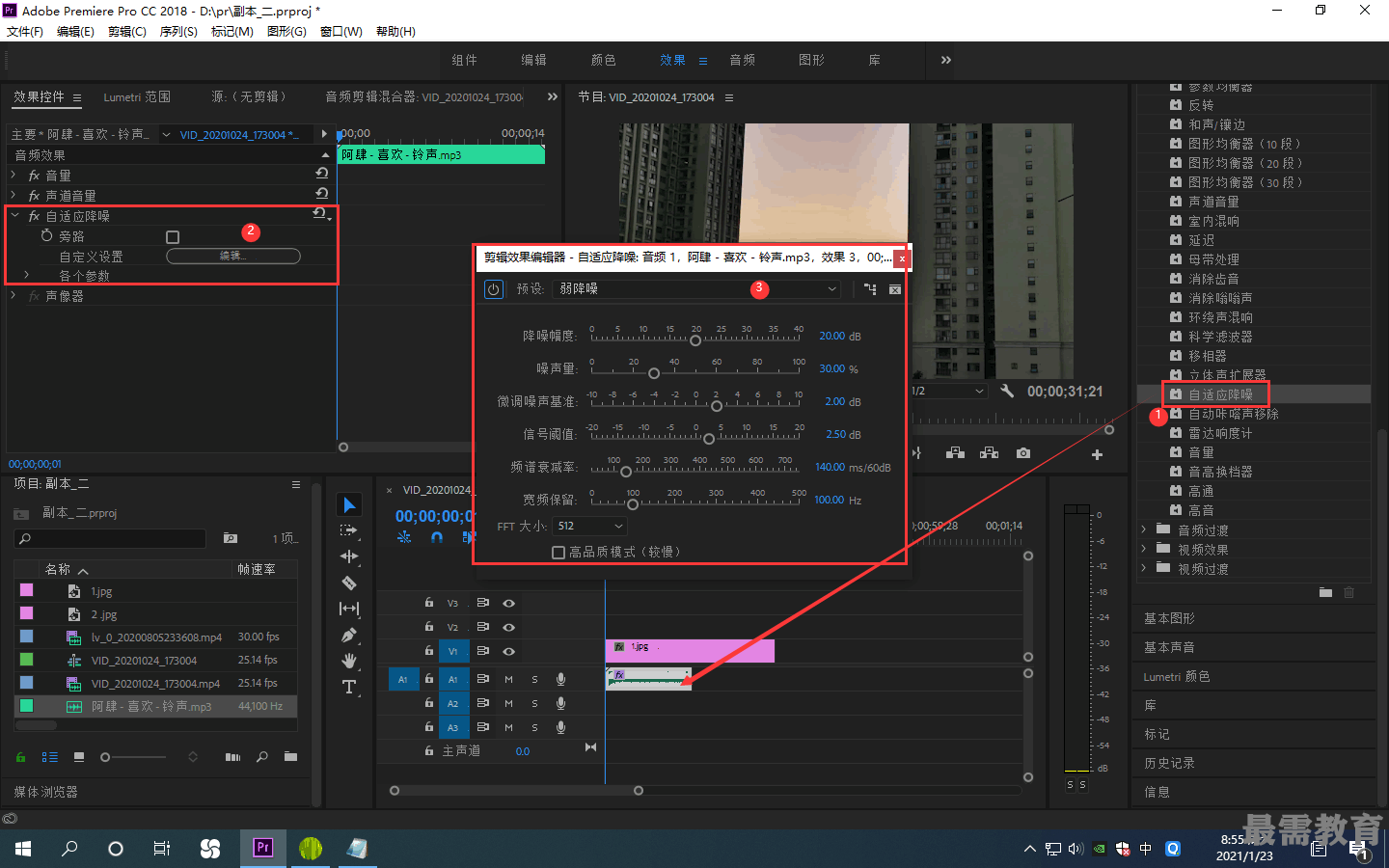The image size is (1389, 868).
Task: Switch to 颜色 workspace tab
Action: click(603, 60)
